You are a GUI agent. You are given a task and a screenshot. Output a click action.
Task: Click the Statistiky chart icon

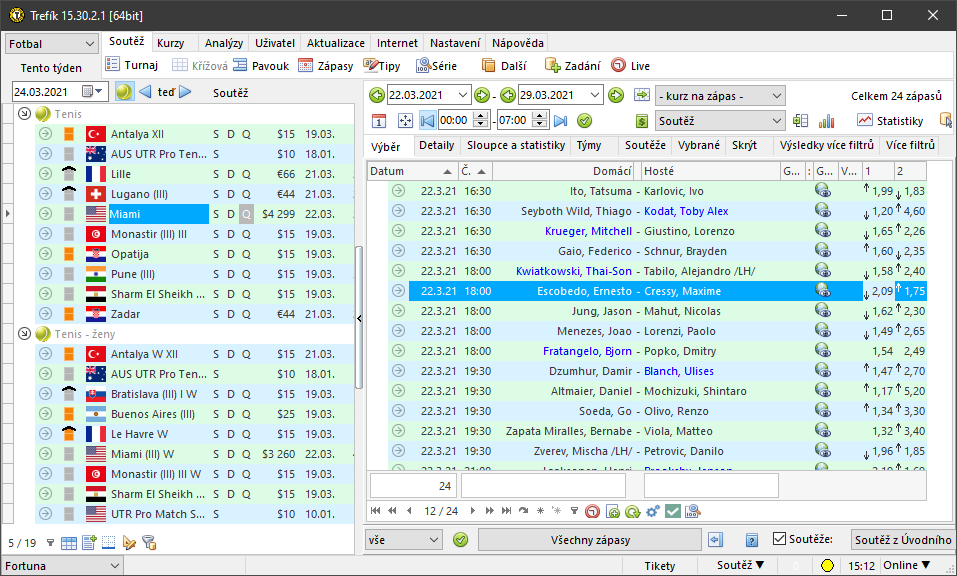click(x=865, y=121)
